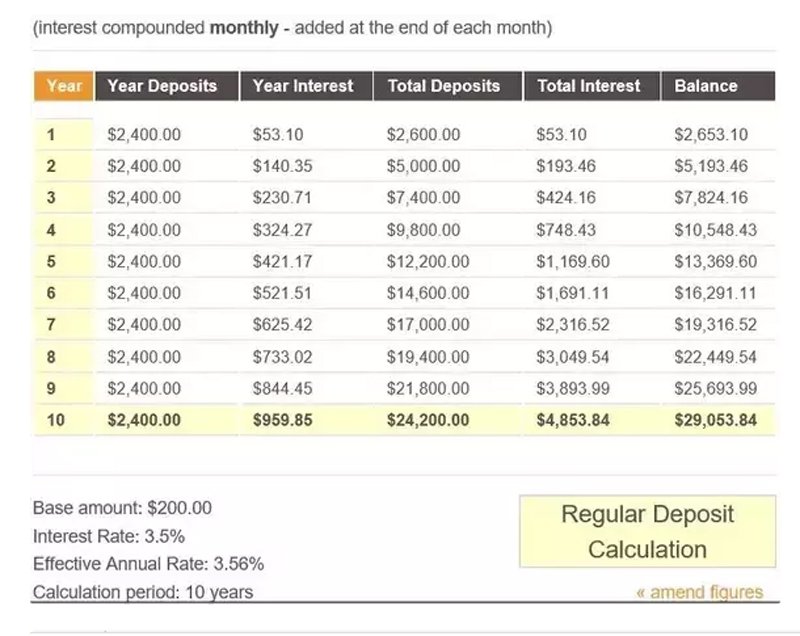Click the Regular Deposit Calculation box

(x=647, y=531)
